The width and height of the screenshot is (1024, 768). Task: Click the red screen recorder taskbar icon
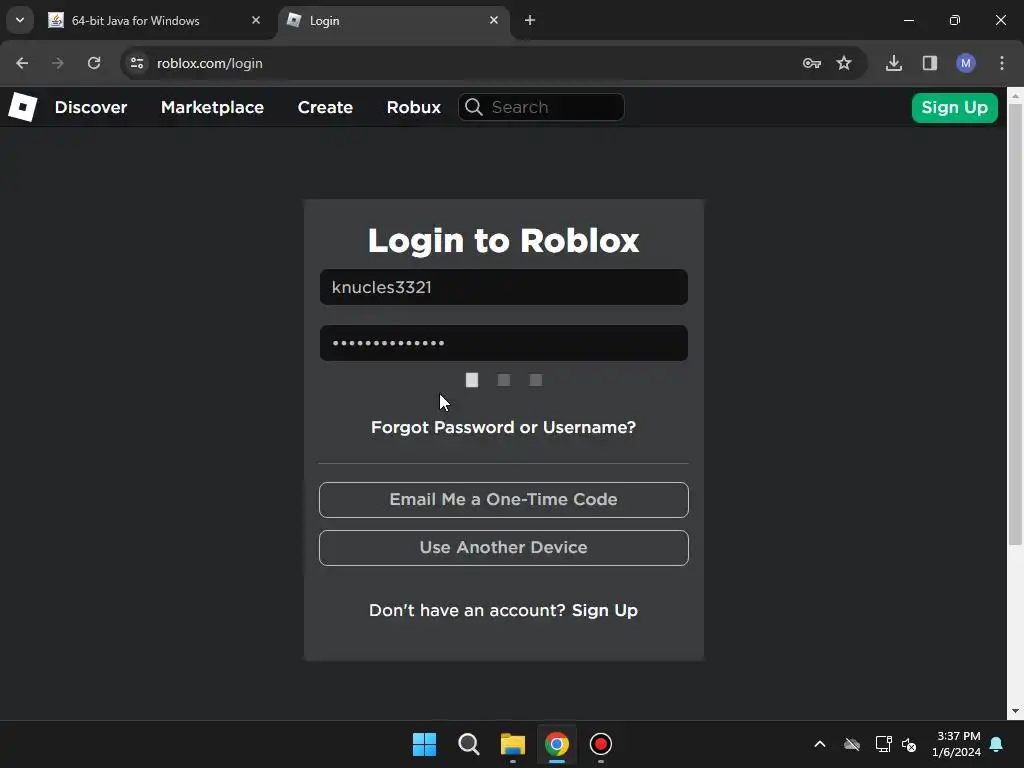pyautogui.click(x=601, y=744)
